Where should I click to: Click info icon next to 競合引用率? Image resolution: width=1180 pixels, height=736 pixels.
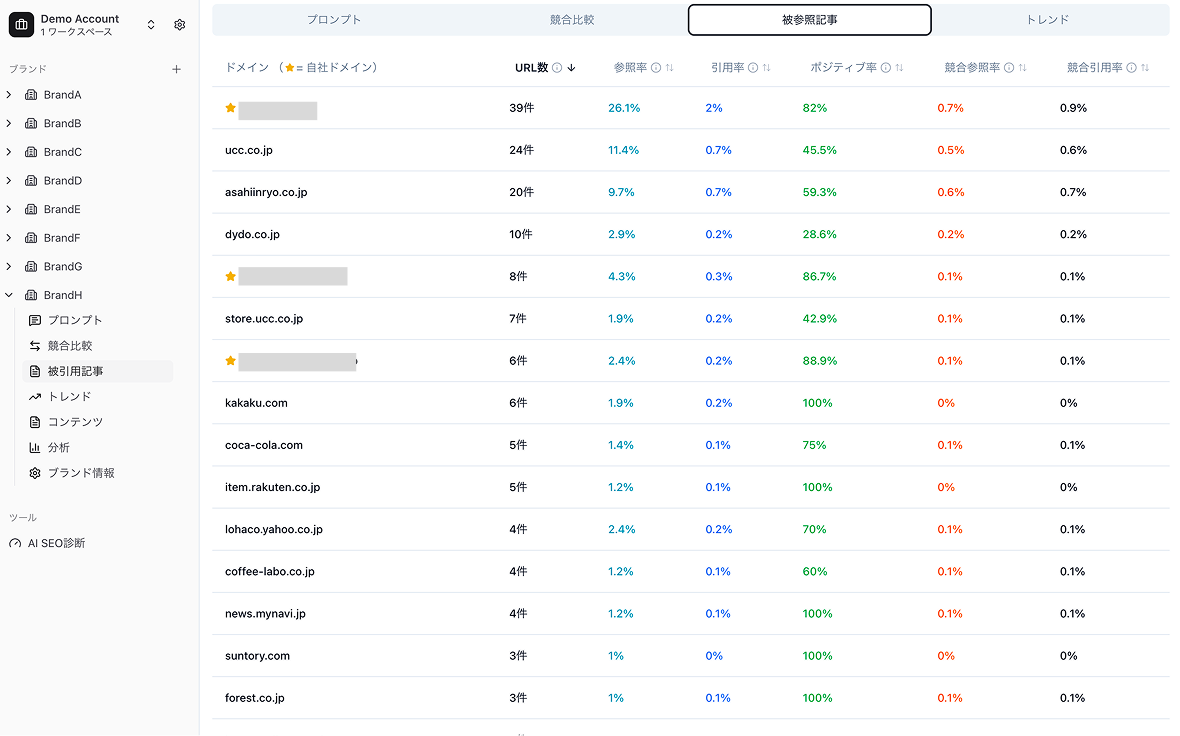(1131, 68)
